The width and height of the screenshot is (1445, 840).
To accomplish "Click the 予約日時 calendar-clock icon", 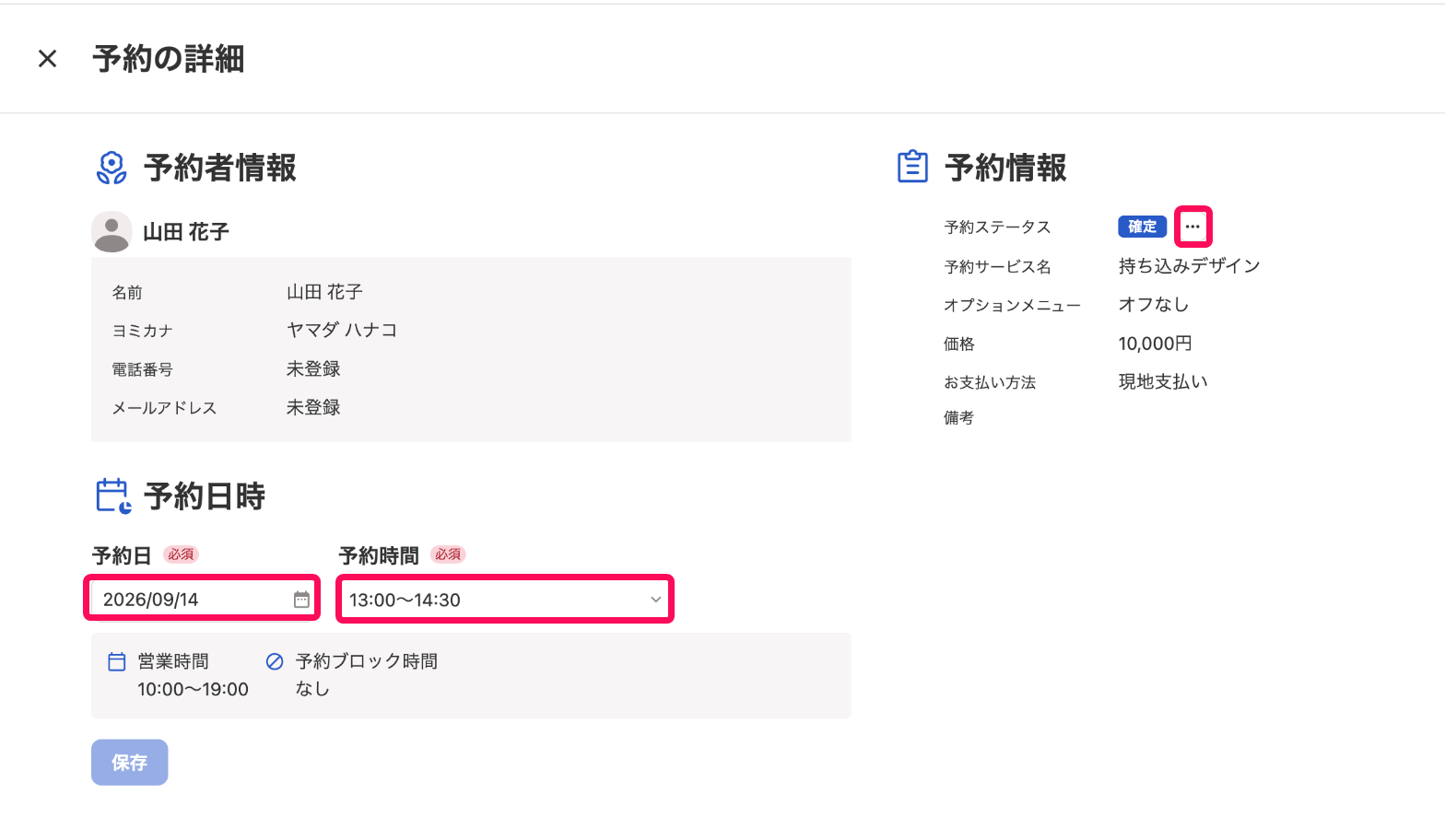I will [x=113, y=496].
